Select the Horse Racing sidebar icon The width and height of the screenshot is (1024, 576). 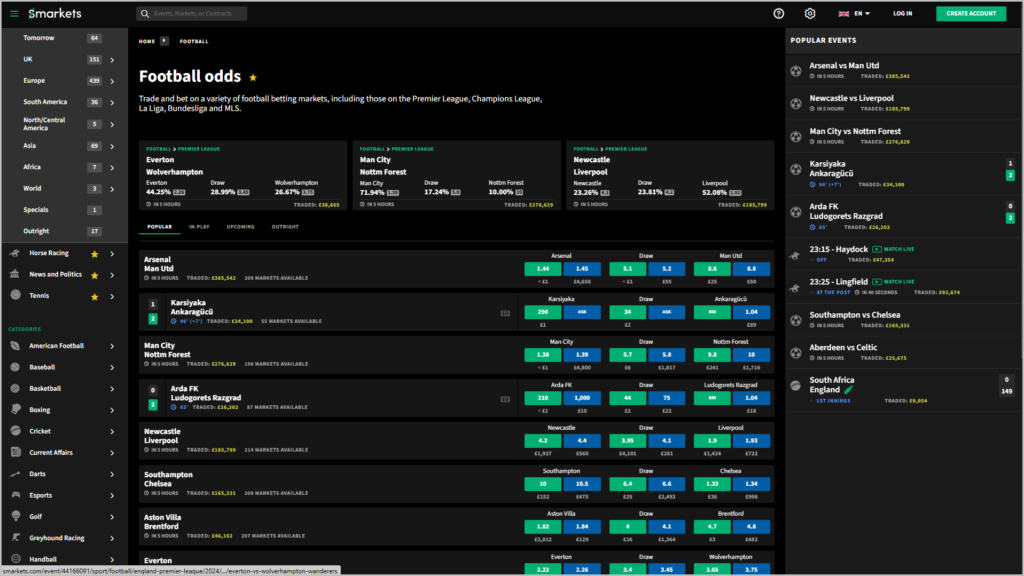click(x=15, y=253)
